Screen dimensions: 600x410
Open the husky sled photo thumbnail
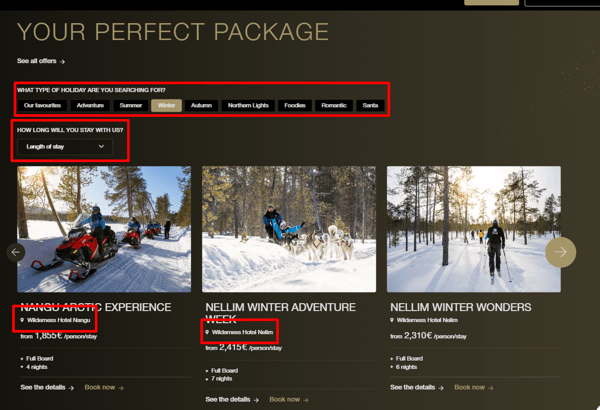(x=289, y=229)
